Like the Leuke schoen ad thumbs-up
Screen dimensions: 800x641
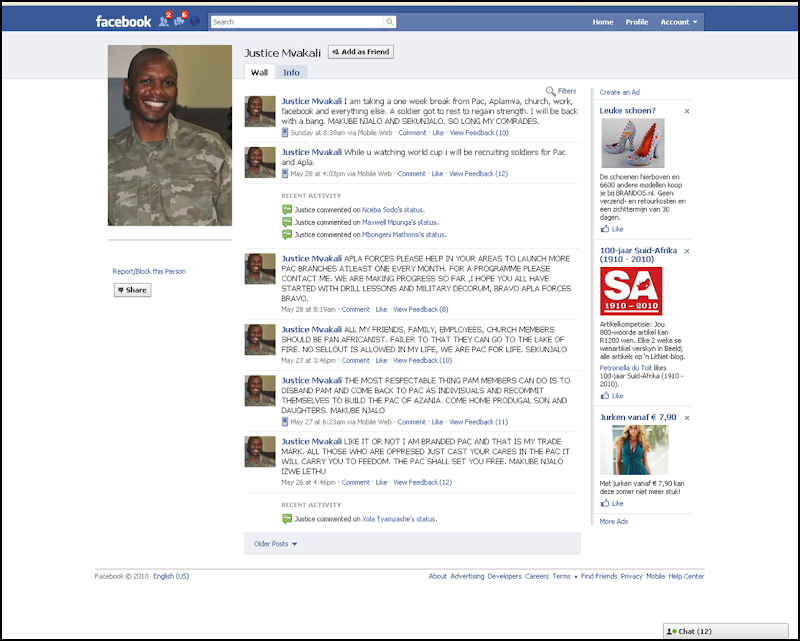pyautogui.click(x=605, y=229)
